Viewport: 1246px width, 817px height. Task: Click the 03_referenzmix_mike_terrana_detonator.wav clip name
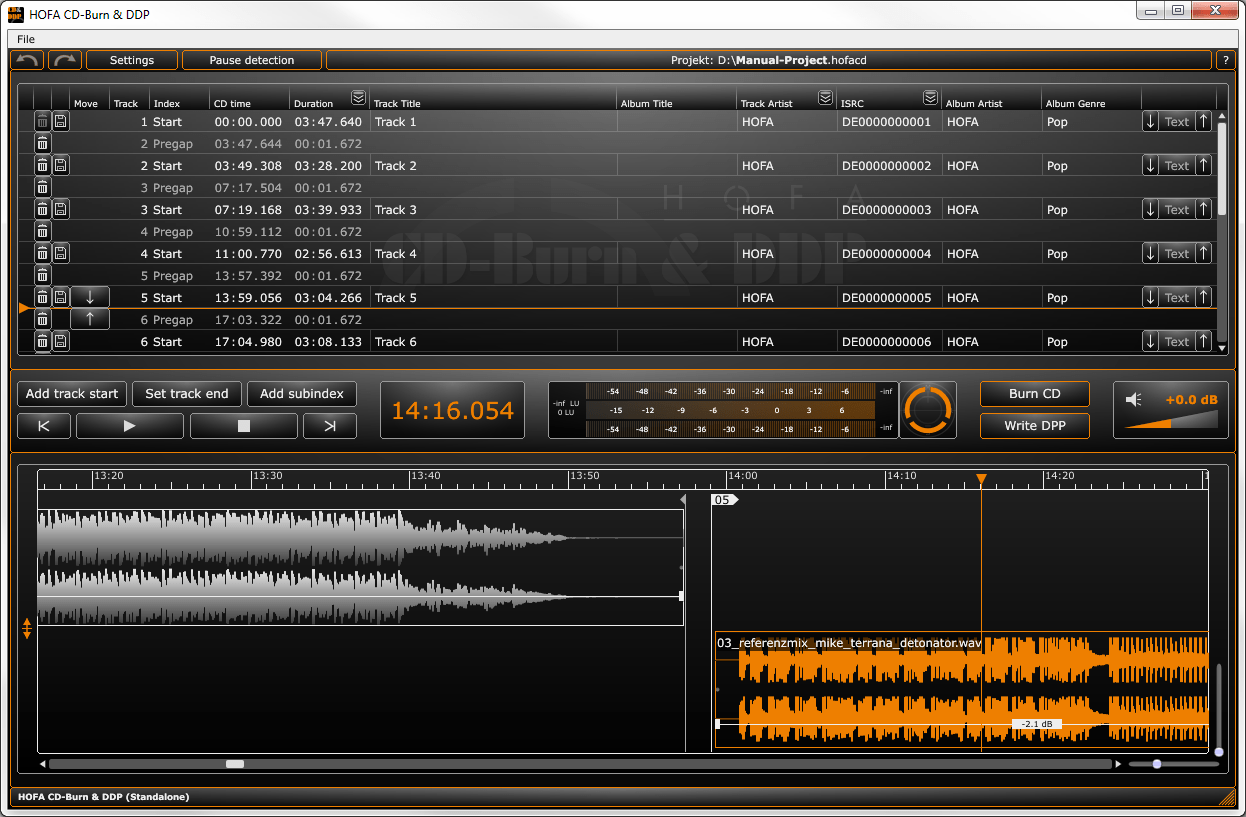(x=849, y=642)
